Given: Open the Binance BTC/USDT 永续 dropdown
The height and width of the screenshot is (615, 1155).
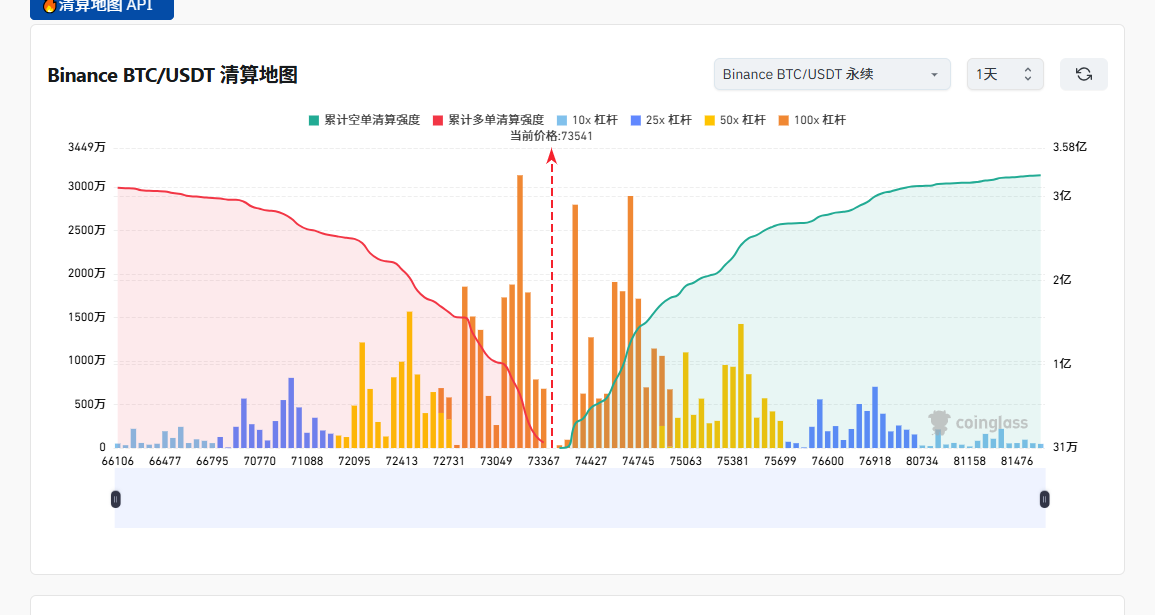Looking at the screenshot, I should pos(832,74).
